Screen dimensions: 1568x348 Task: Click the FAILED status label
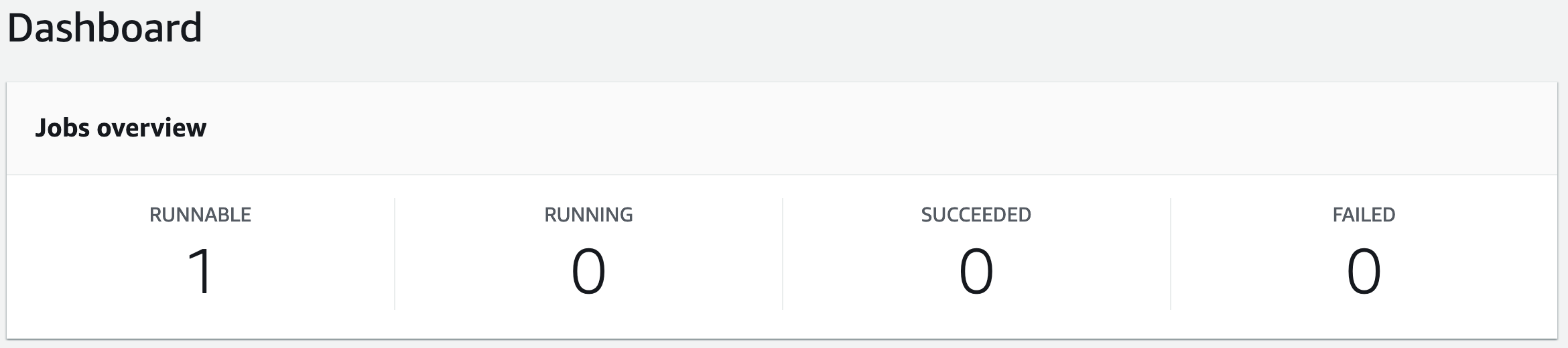coord(1364,215)
